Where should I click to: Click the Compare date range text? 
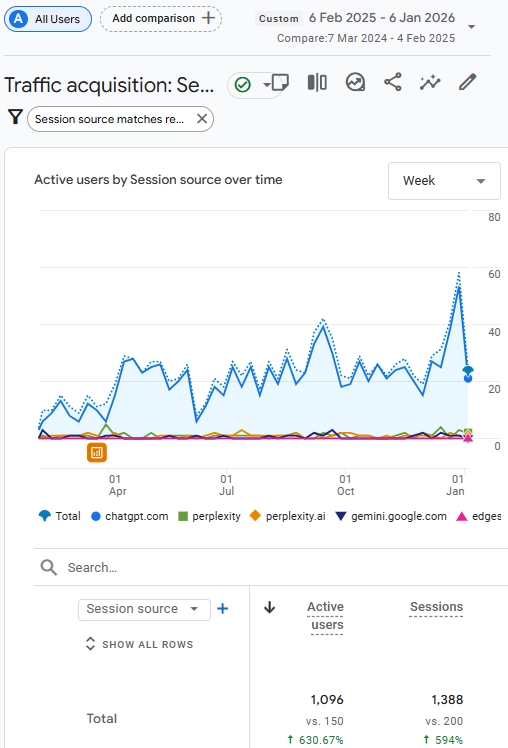[366, 38]
